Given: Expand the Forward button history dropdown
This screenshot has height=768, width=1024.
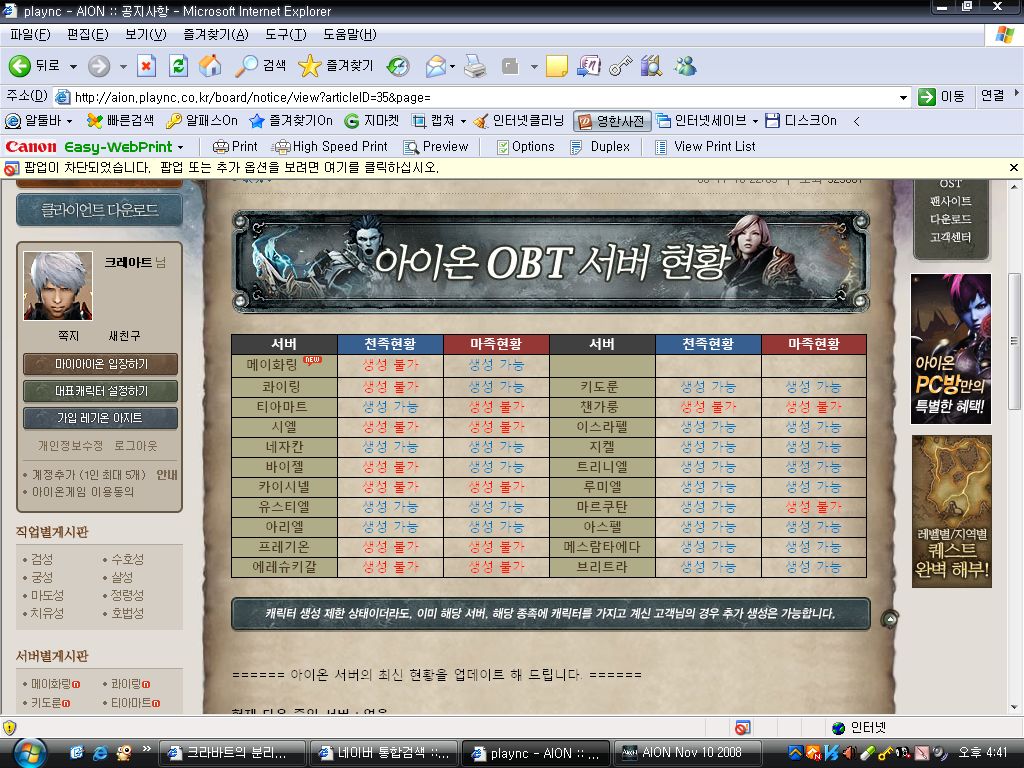Looking at the screenshot, I should 123,66.
